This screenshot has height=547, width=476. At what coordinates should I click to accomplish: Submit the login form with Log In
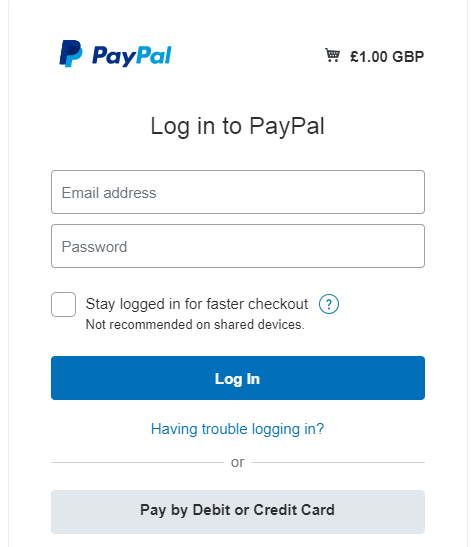pos(238,378)
